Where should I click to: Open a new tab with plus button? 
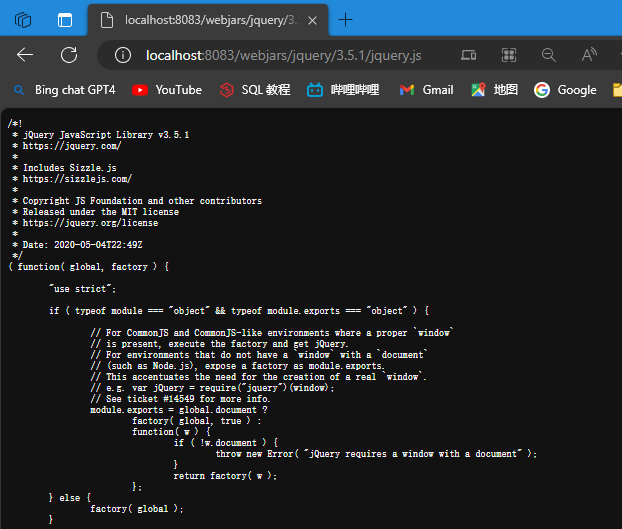(346, 20)
